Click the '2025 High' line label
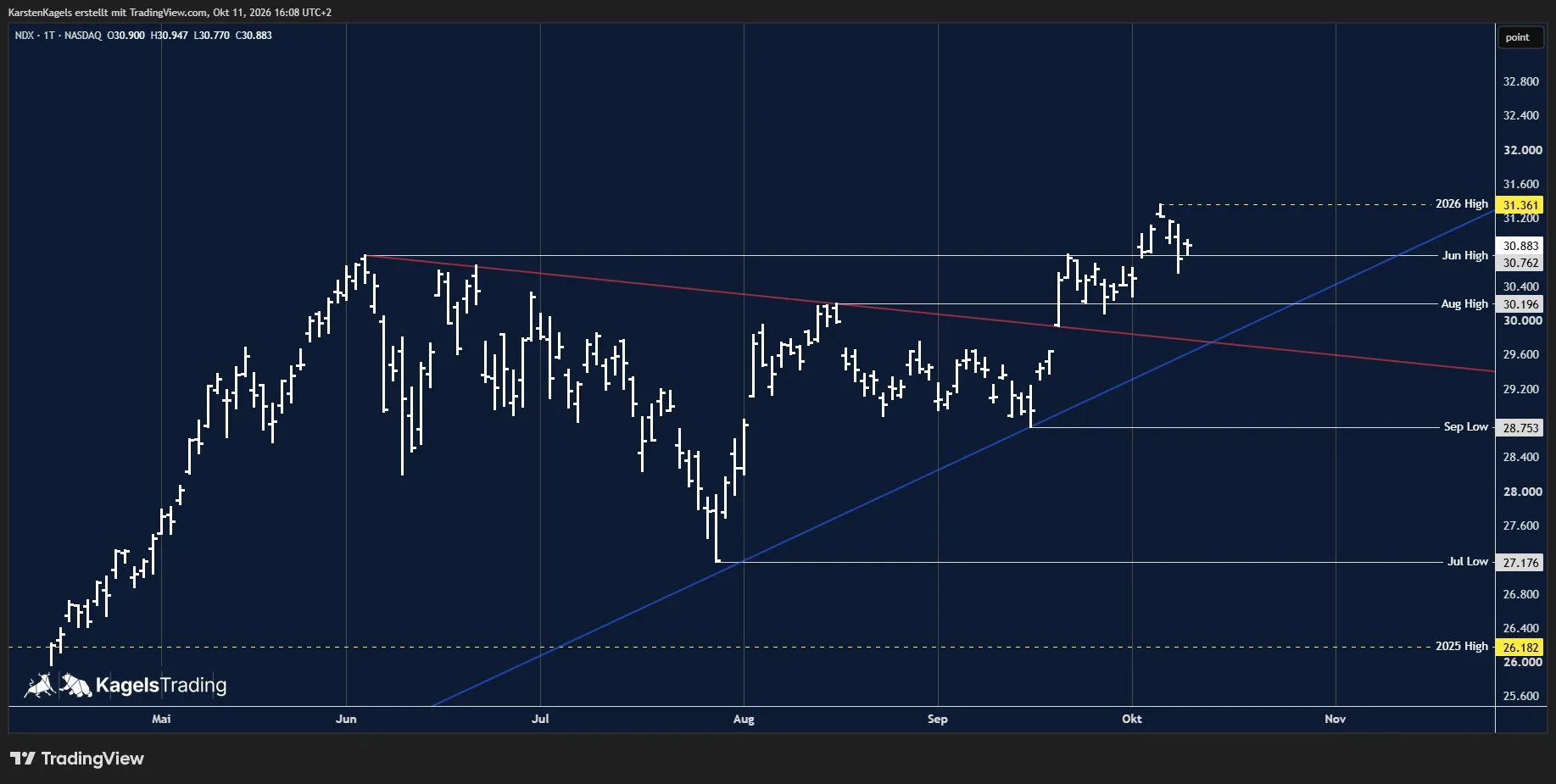 1462,646
